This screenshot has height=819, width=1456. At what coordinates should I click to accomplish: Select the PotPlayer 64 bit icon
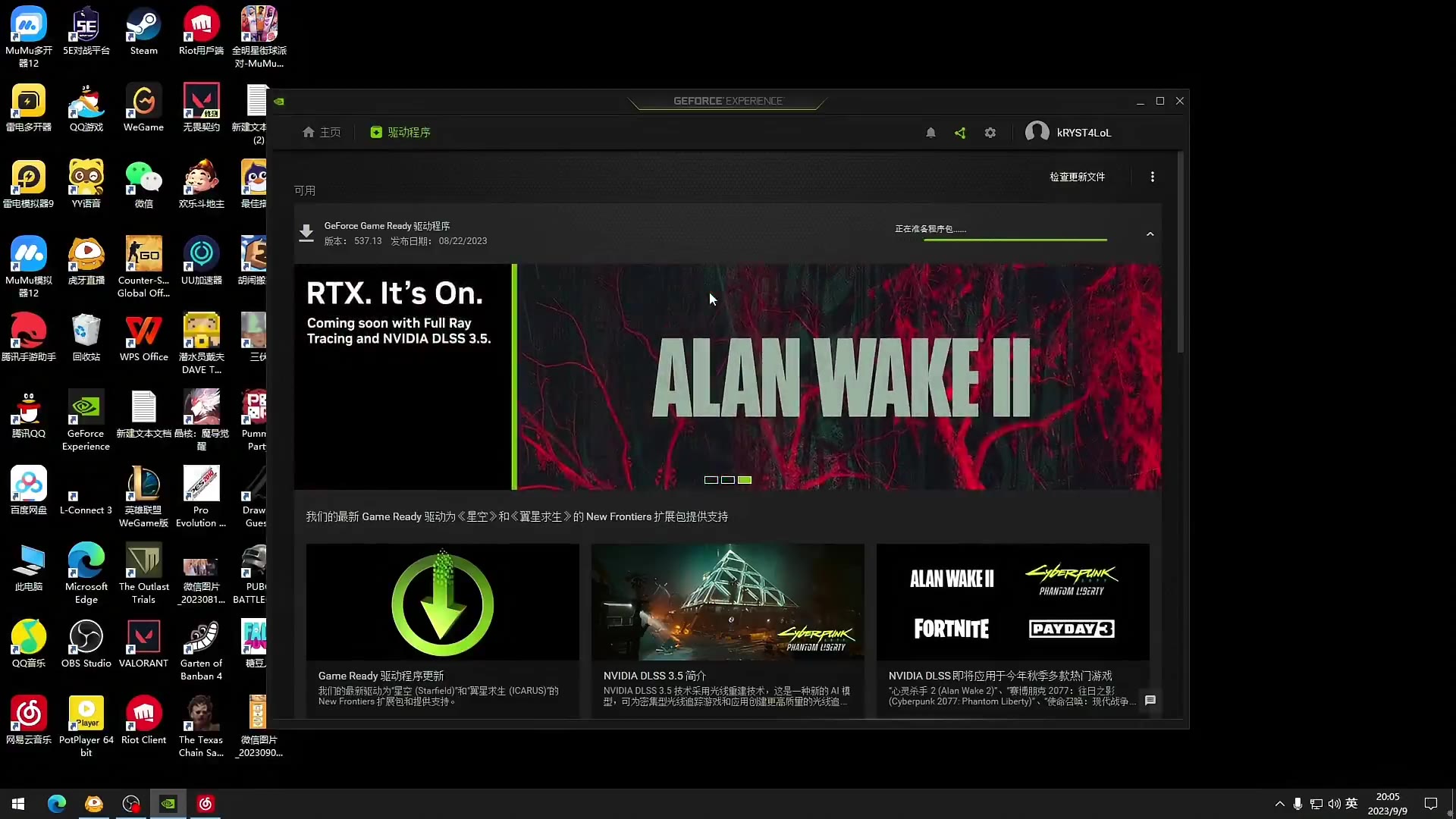tap(86, 727)
